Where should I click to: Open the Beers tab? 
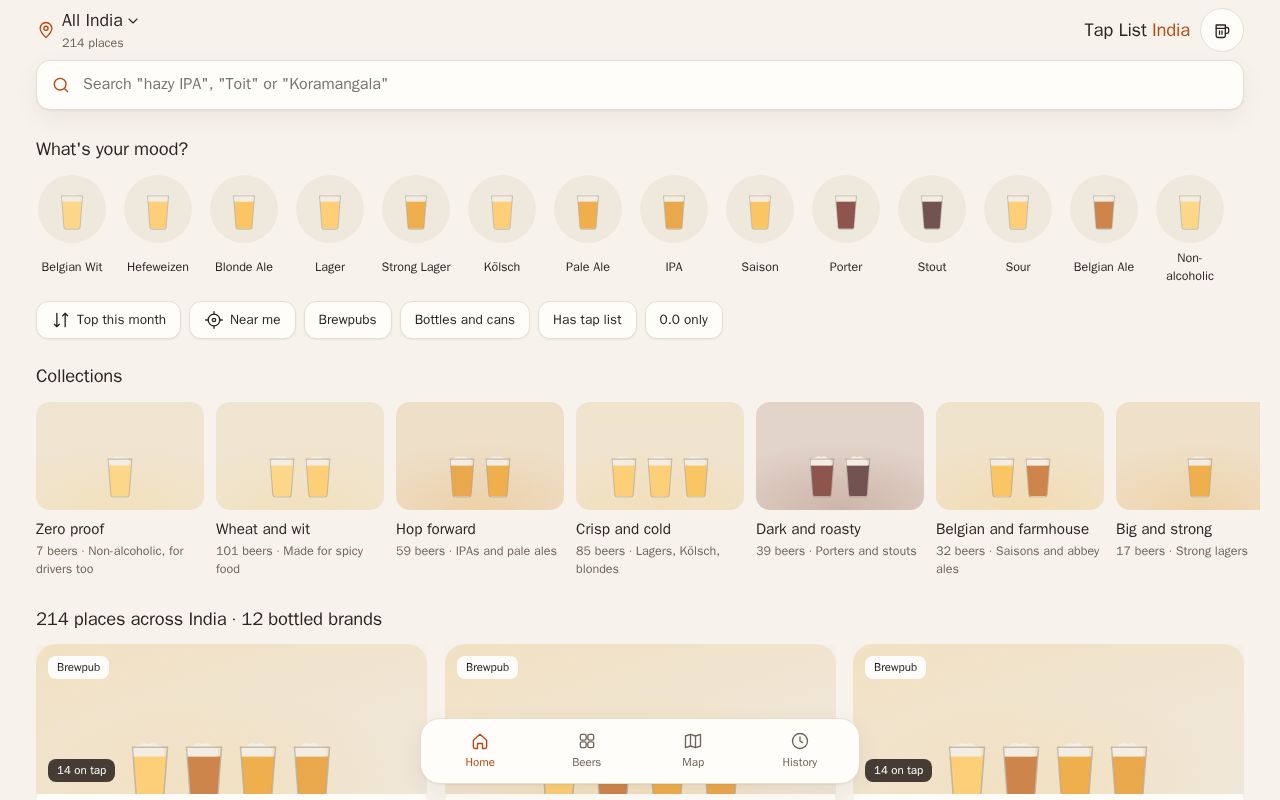coord(587,751)
